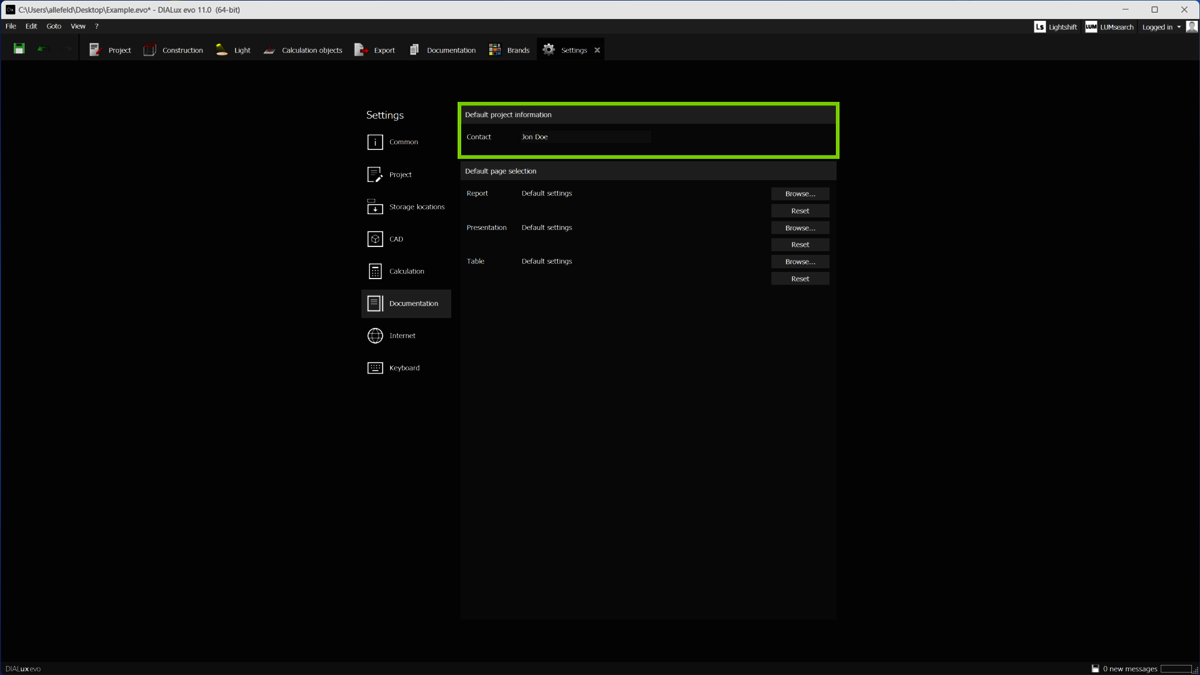Click the Contact name input field

point(585,137)
